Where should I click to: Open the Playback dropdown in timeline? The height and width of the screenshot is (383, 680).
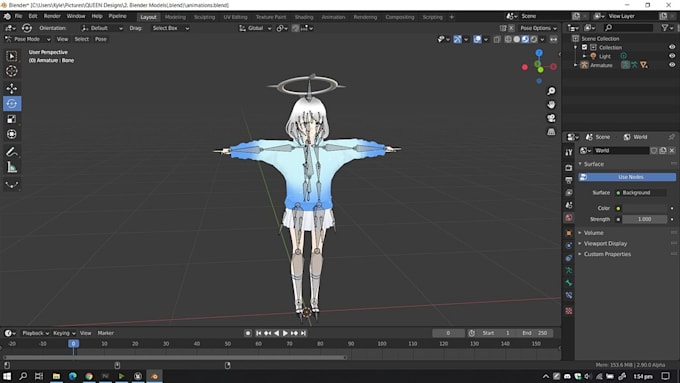tap(36, 333)
